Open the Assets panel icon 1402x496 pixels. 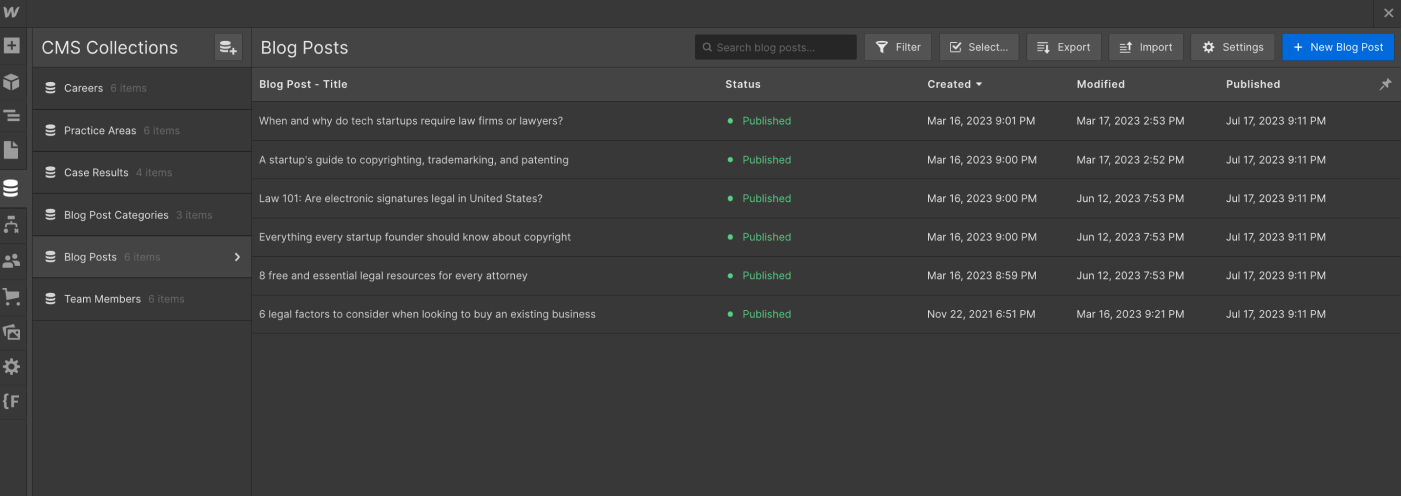(12, 332)
